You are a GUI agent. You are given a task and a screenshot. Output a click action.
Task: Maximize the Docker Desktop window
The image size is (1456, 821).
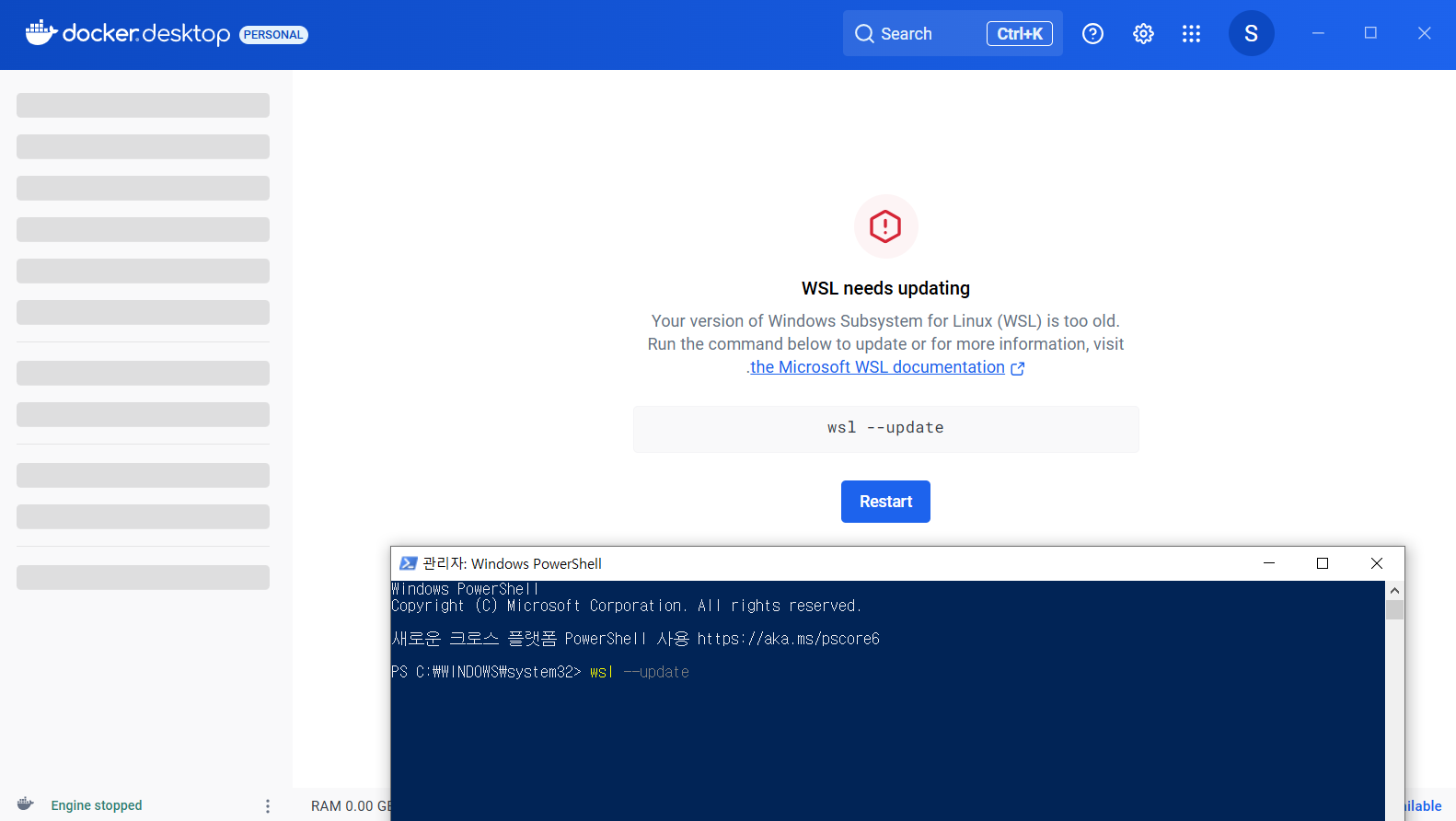click(1370, 33)
